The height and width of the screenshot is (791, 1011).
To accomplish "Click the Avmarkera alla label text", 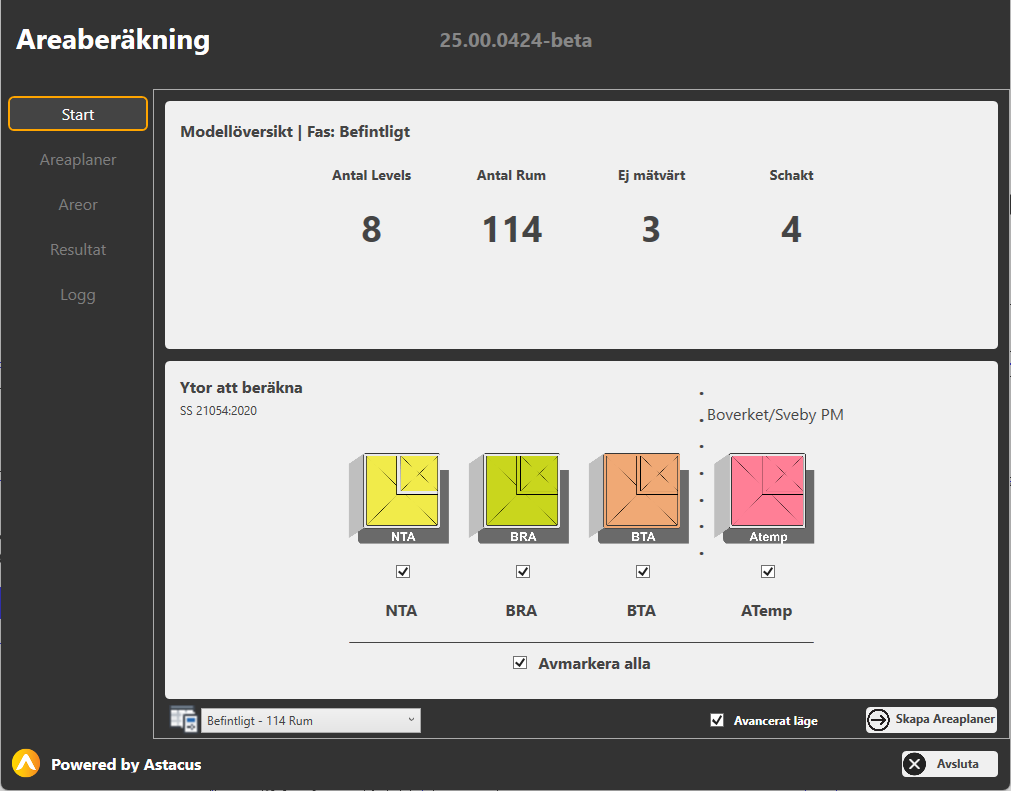I will (594, 663).
